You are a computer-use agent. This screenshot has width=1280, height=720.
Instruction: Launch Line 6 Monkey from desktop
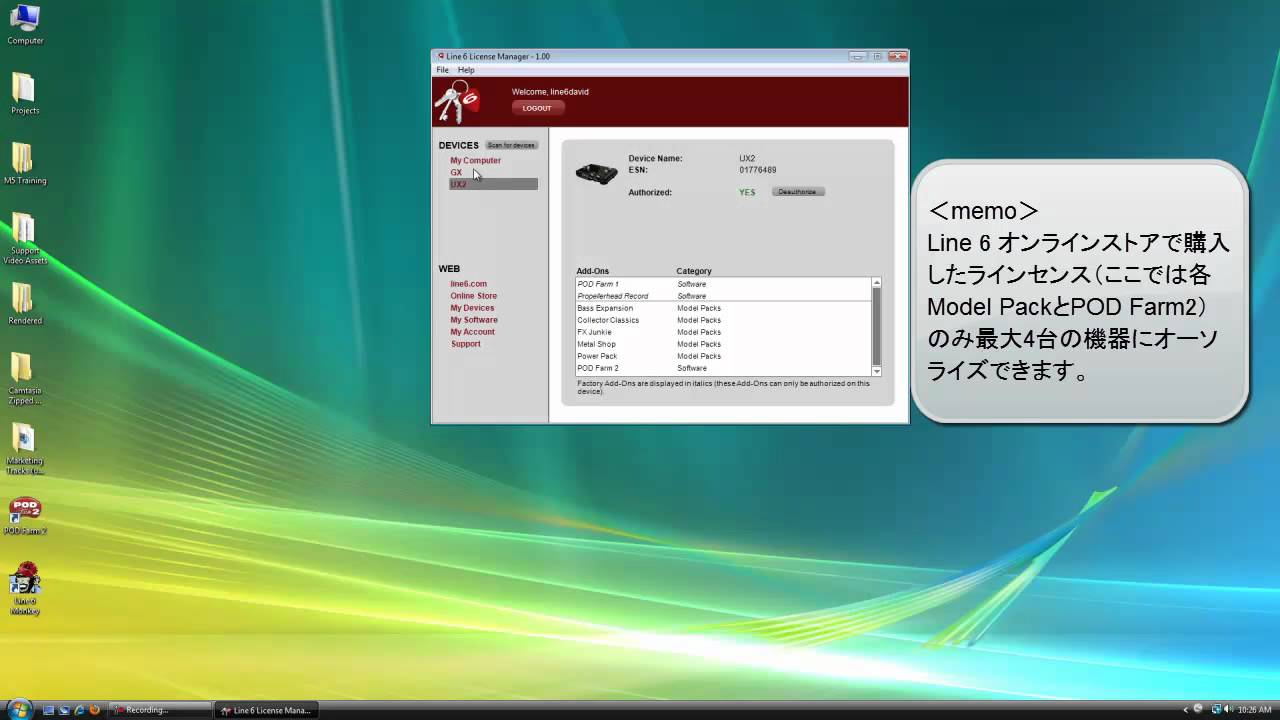click(x=24, y=588)
